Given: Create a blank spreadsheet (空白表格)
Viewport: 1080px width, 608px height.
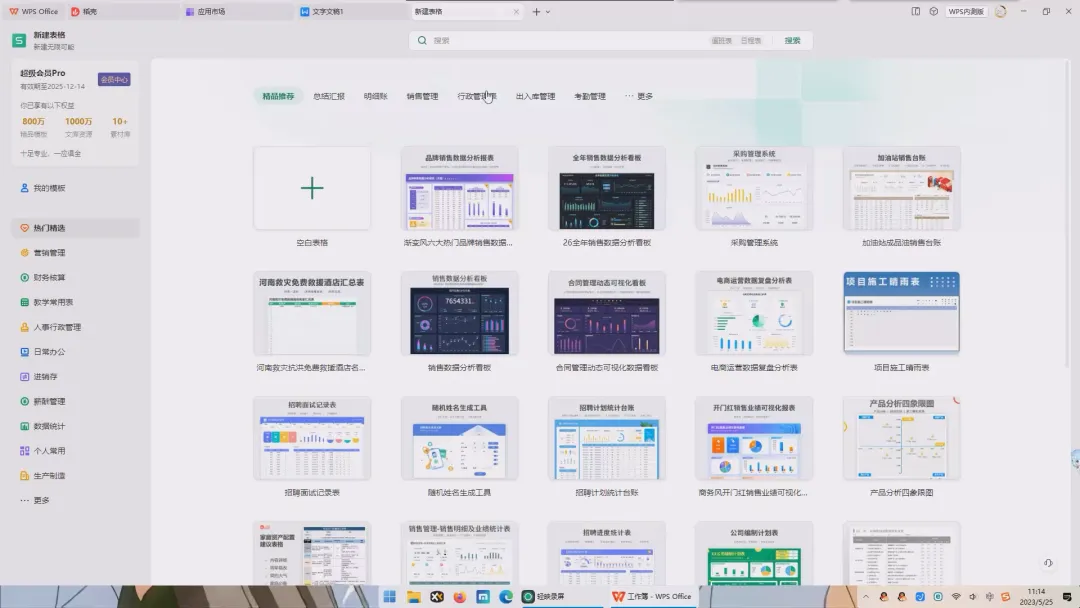Looking at the screenshot, I should [x=312, y=188].
